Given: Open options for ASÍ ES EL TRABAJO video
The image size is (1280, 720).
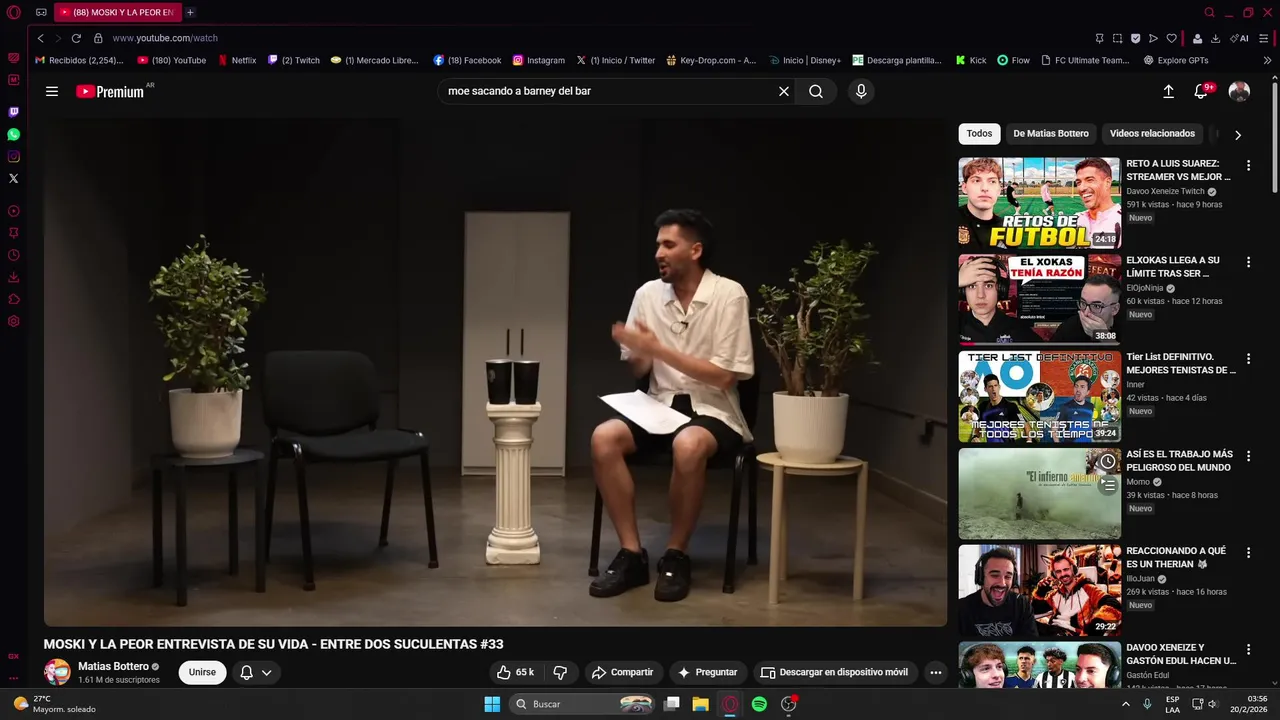Looking at the screenshot, I should [1248, 455].
